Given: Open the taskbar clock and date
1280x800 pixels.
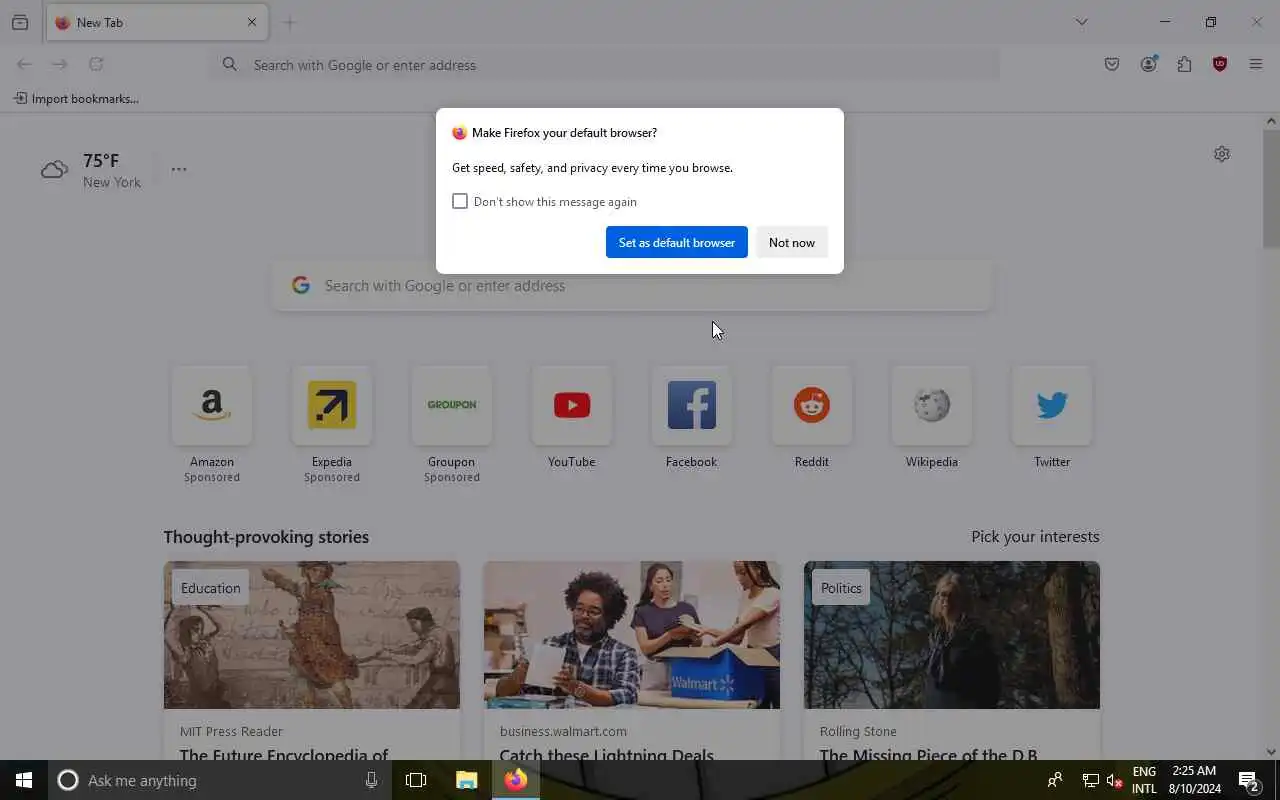Looking at the screenshot, I should [1194, 780].
